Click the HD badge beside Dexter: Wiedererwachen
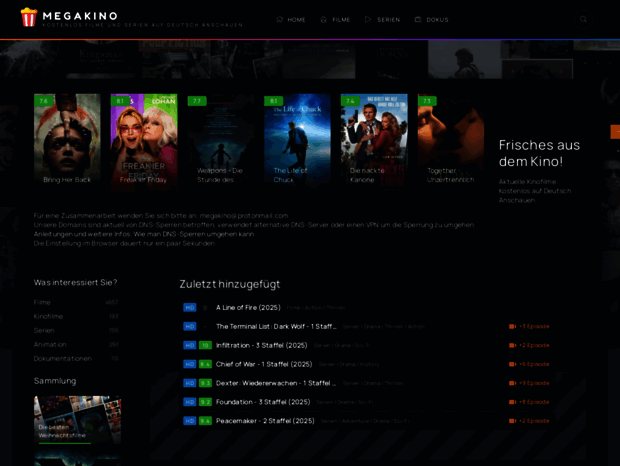 [x=190, y=383]
